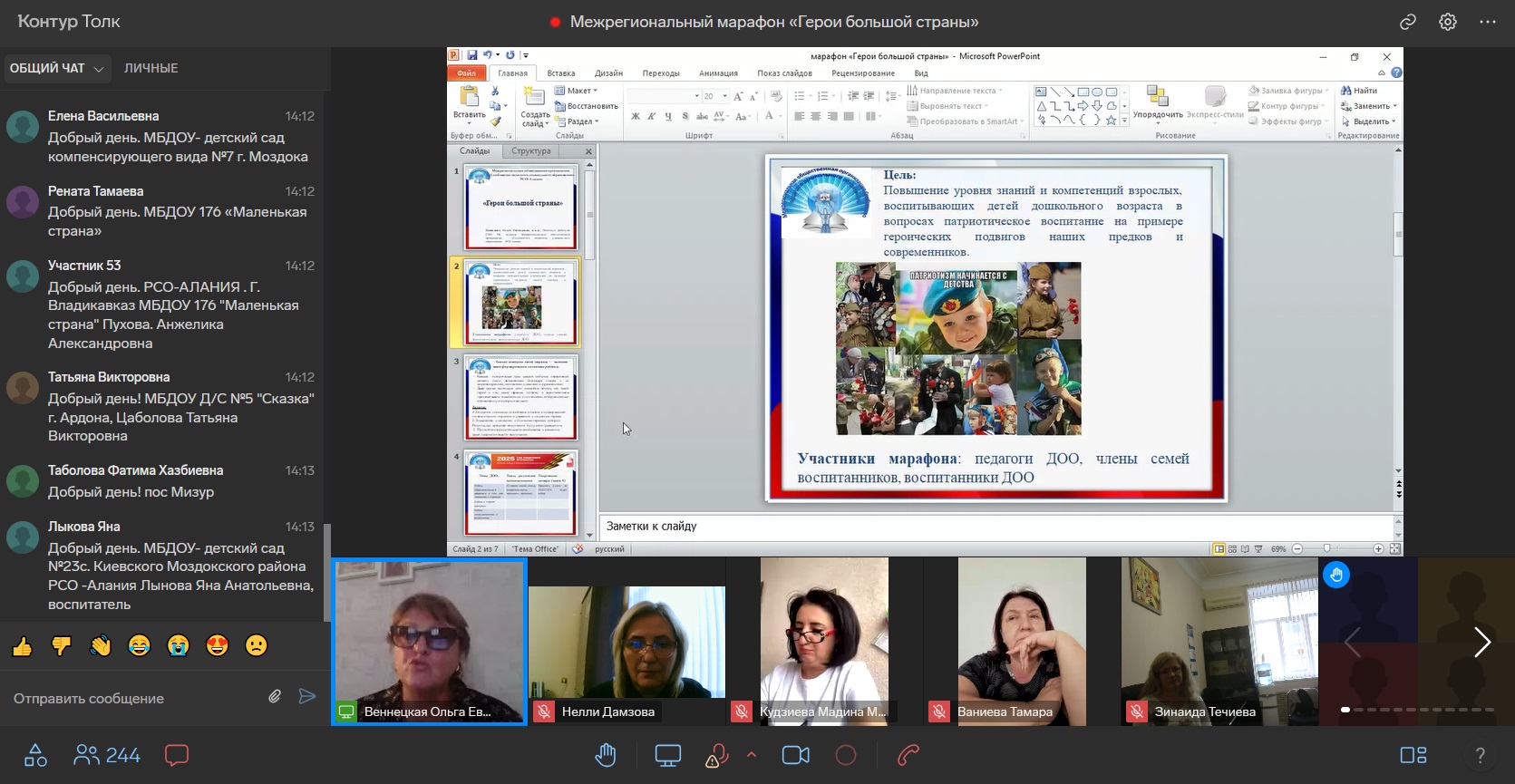Send laughing emoji reaction
The image size is (1515, 784).
click(139, 645)
